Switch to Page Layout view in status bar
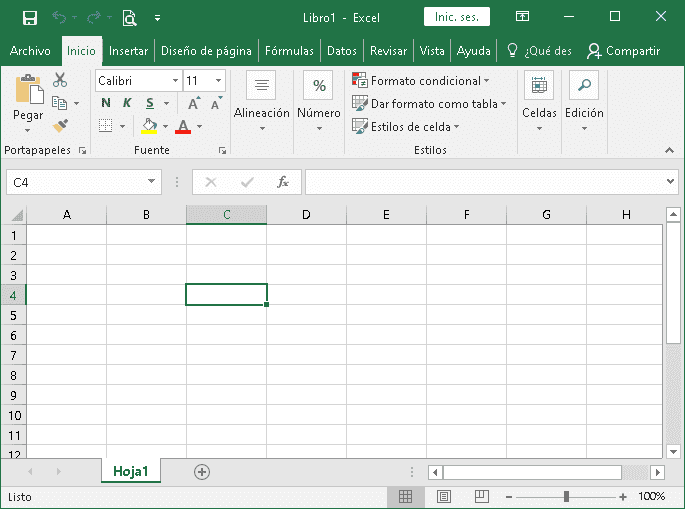685x509 pixels. pos(444,496)
